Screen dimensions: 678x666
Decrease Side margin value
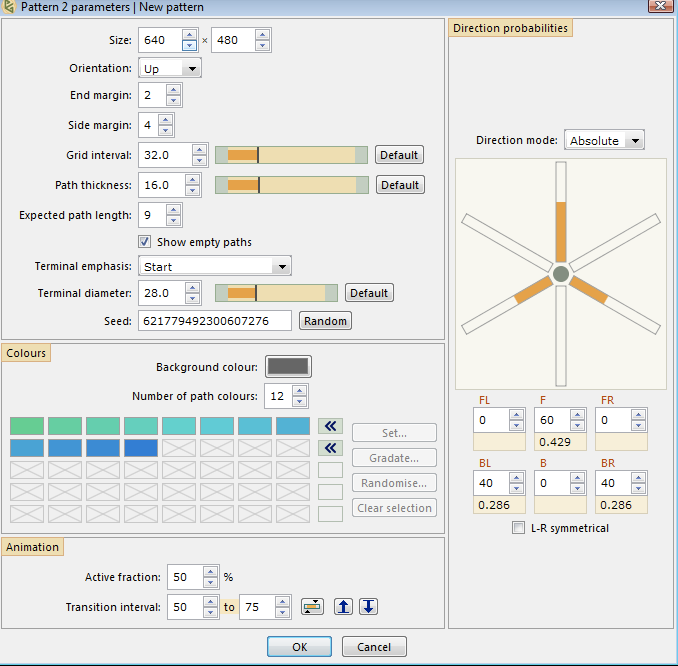click(x=166, y=130)
